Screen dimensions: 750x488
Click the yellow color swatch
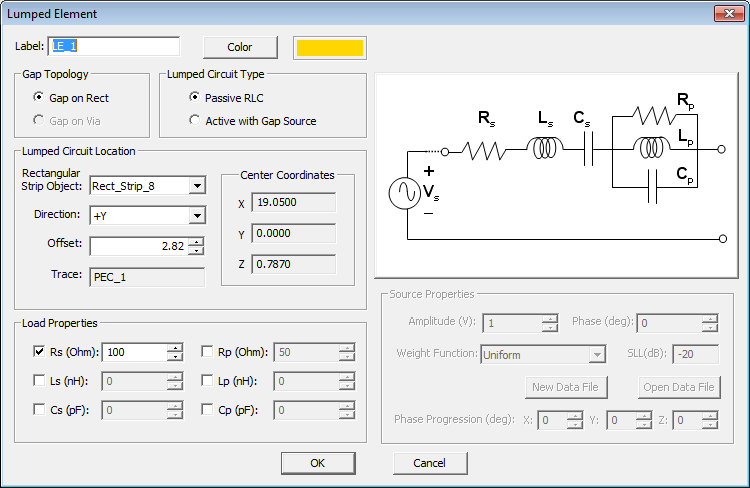[x=329, y=47]
